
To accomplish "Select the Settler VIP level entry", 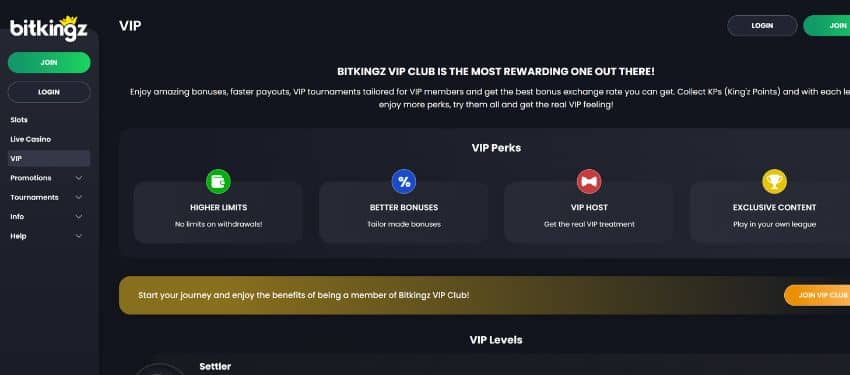I will (x=215, y=367).
